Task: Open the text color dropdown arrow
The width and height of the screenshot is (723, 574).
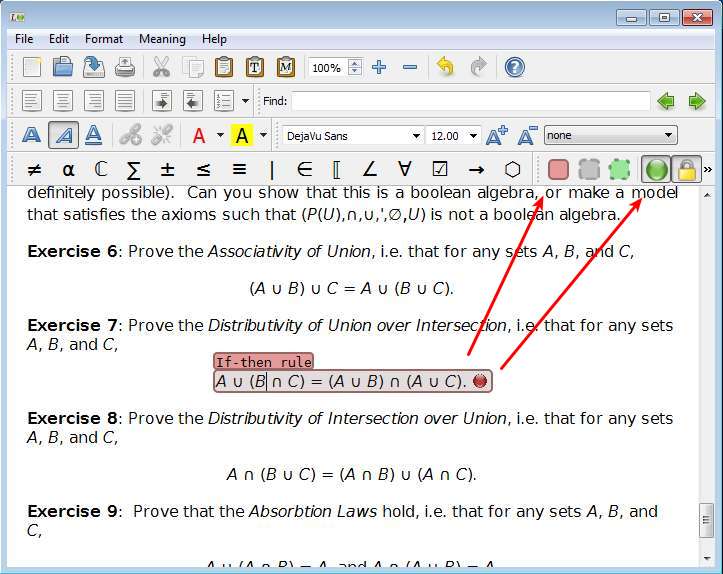Action: point(220,135)
